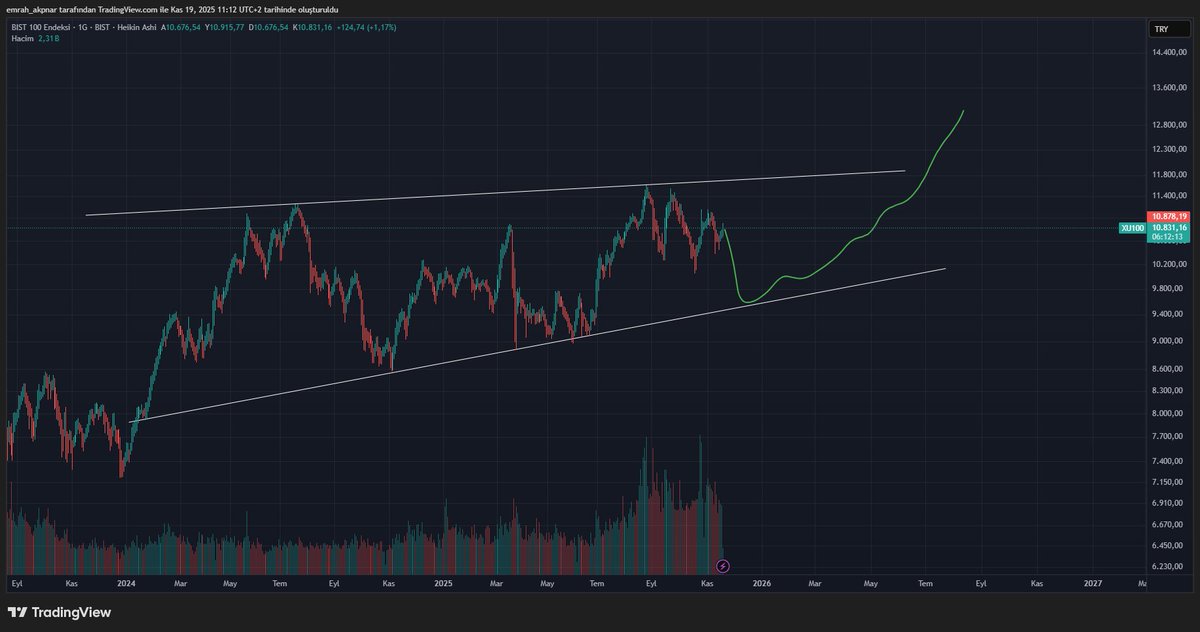1200x632 pixels.
Task: Click the D10.676,54 low value in the legend
Action: tap(270, 27)
